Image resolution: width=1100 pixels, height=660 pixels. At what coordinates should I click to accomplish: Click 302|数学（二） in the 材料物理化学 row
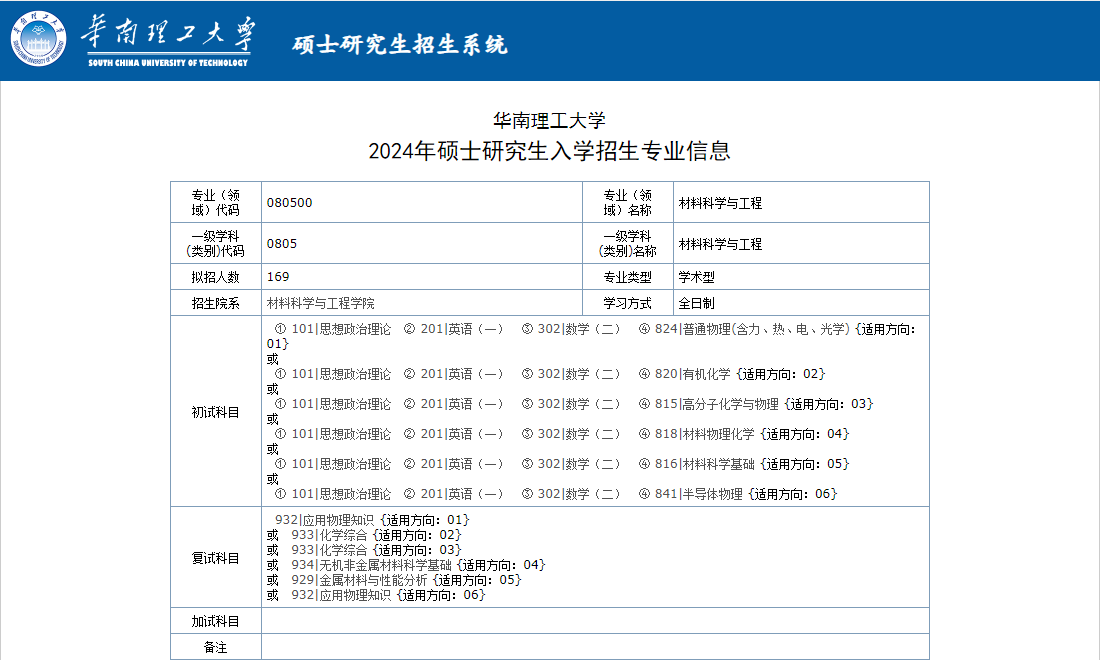579,434
